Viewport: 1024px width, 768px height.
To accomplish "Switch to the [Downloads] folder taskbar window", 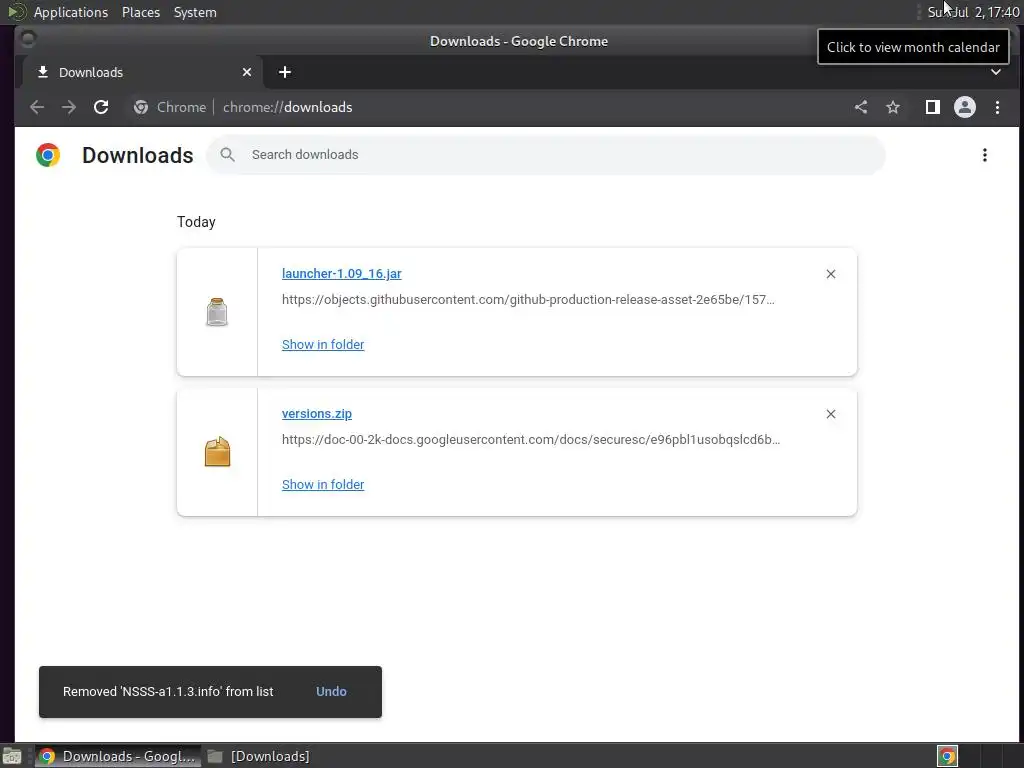I will click(x=259, y=756).
